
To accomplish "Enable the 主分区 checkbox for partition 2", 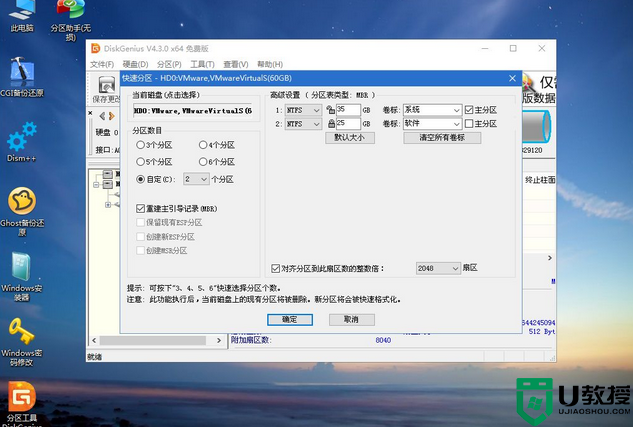I will (x=469, y=123).
